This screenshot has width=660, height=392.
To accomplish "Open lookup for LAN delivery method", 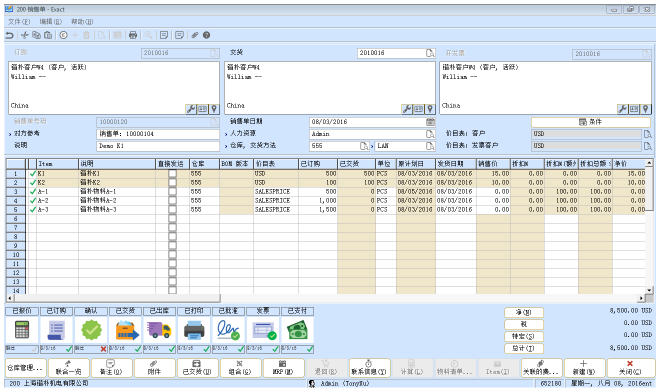I will coord(430,146).
